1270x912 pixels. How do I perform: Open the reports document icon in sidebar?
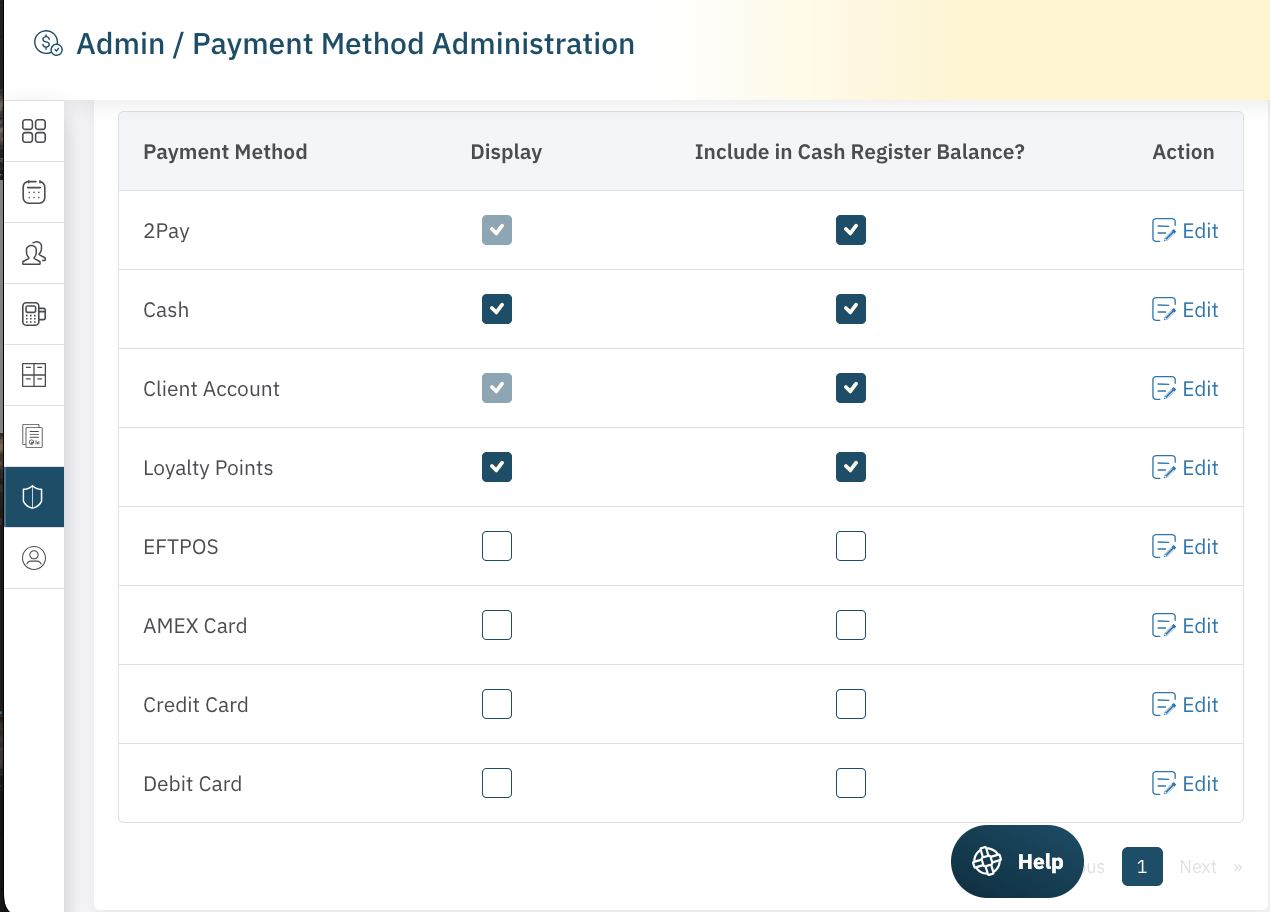point(34,436)
